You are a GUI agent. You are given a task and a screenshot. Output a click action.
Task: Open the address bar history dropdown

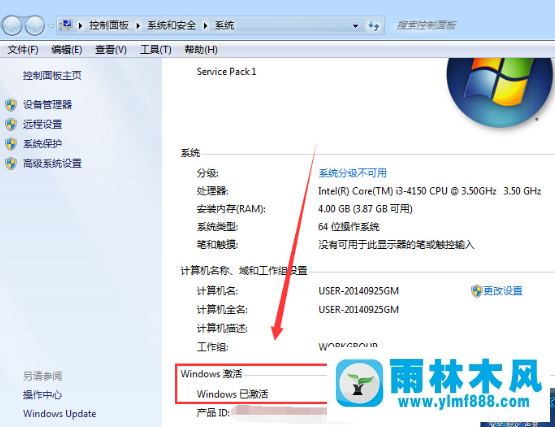coord(355,26)
